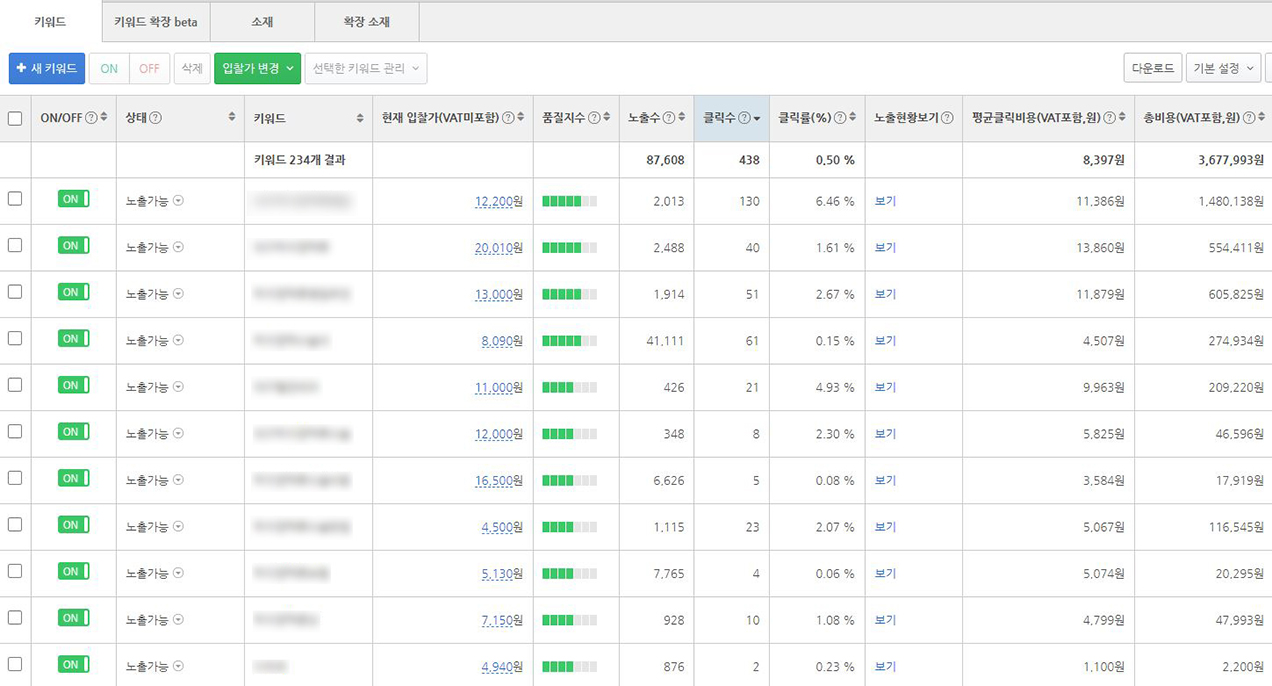Screen dimensions: 1272x686
Task: Check the select-all checkbox in table header
Action: click(15, 118)
